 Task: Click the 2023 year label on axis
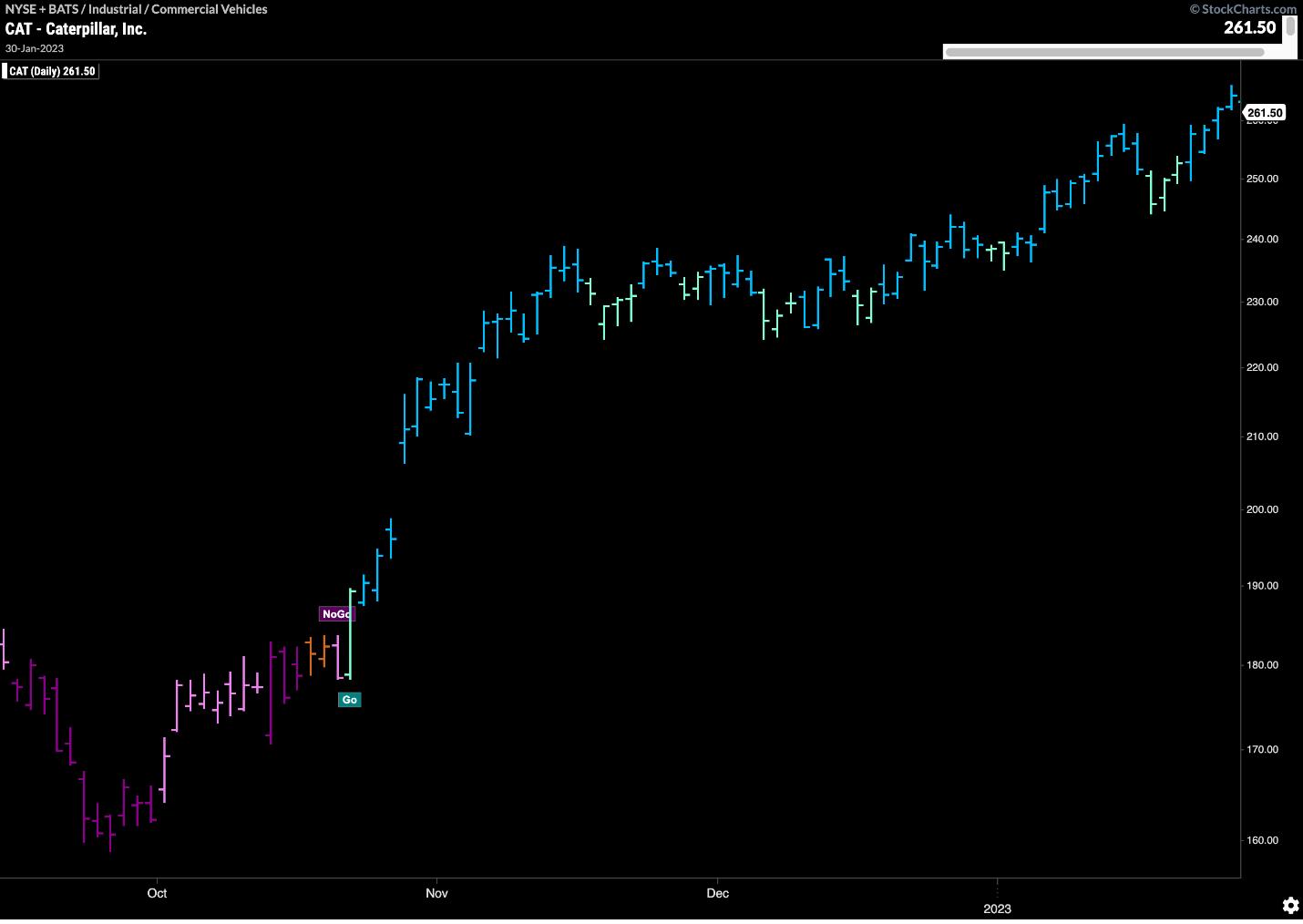tap(997, 909)
